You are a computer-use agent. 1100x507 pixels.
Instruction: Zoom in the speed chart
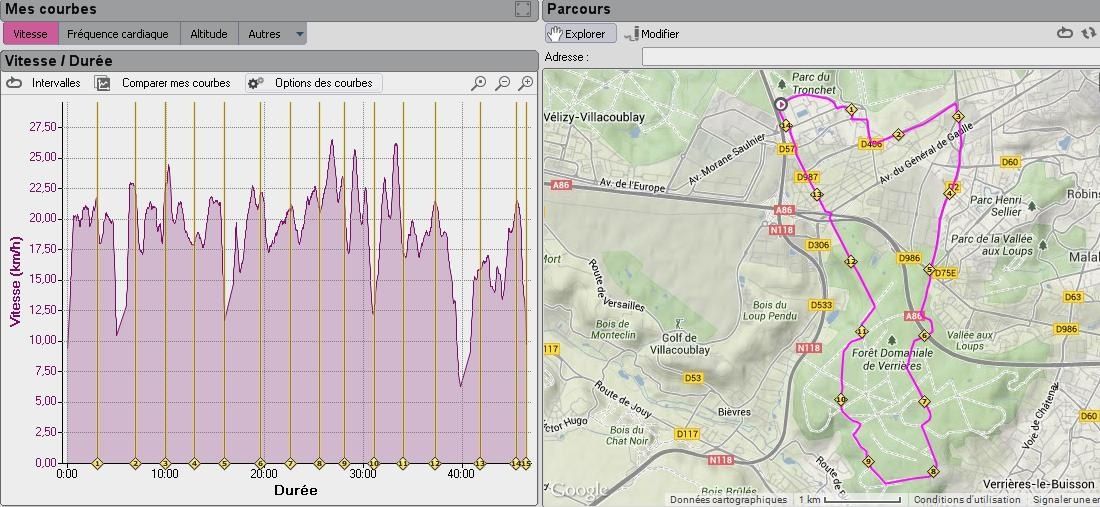(526, 83)
